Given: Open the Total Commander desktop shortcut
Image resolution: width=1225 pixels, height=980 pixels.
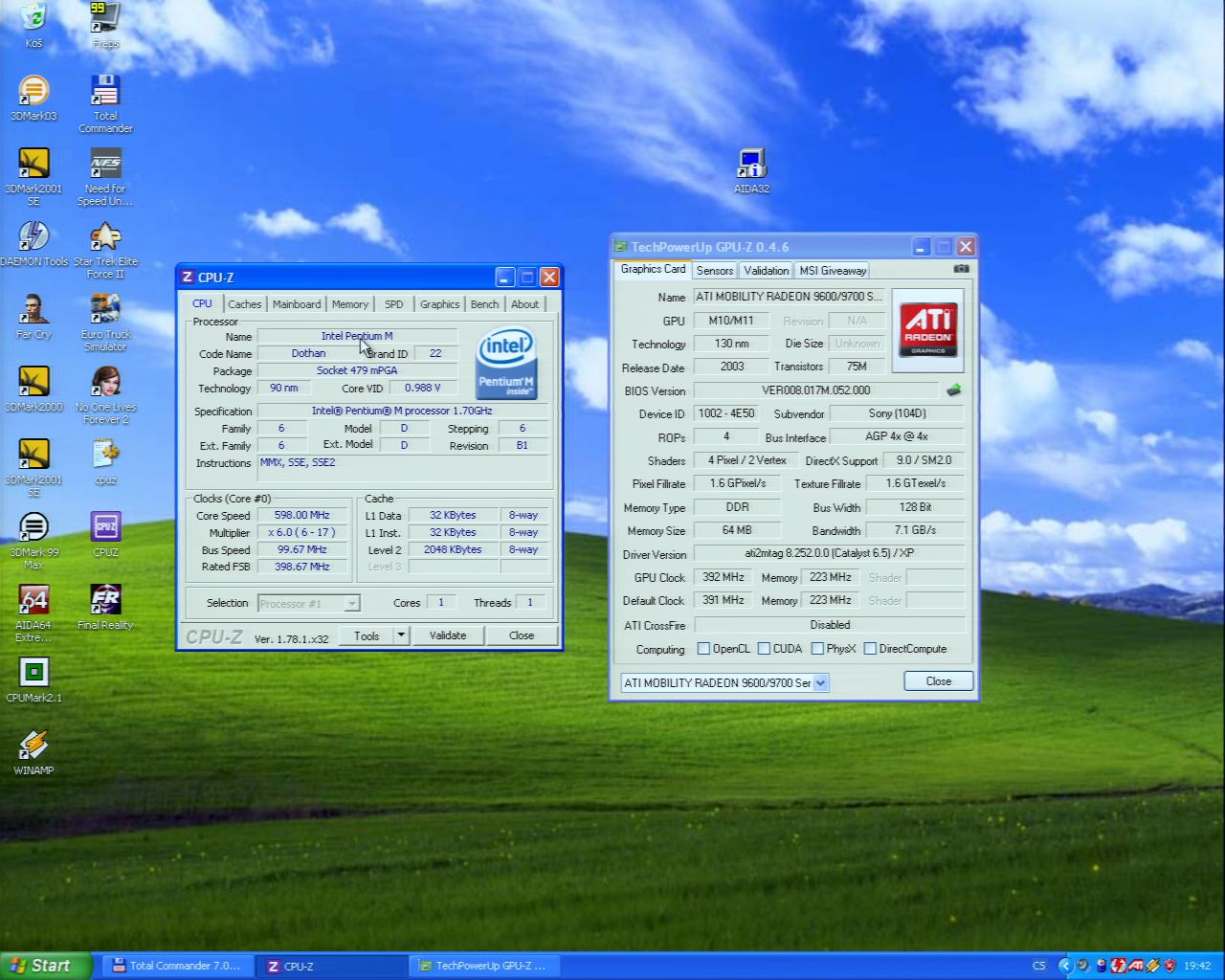Looking at the screenshot, I should click(105, 93).
